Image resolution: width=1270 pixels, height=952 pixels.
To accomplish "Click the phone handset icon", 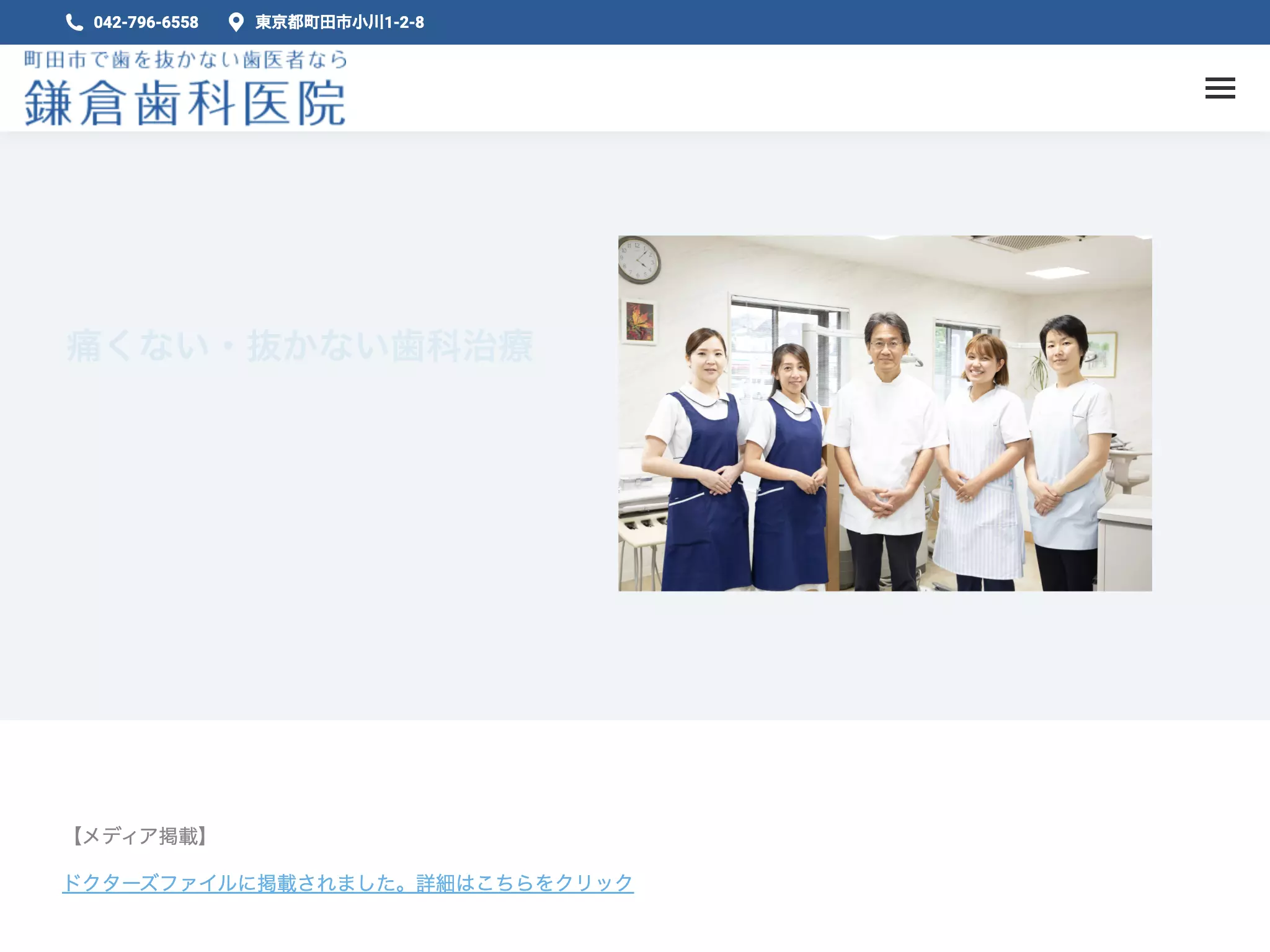I will click(x=74, y=22).
